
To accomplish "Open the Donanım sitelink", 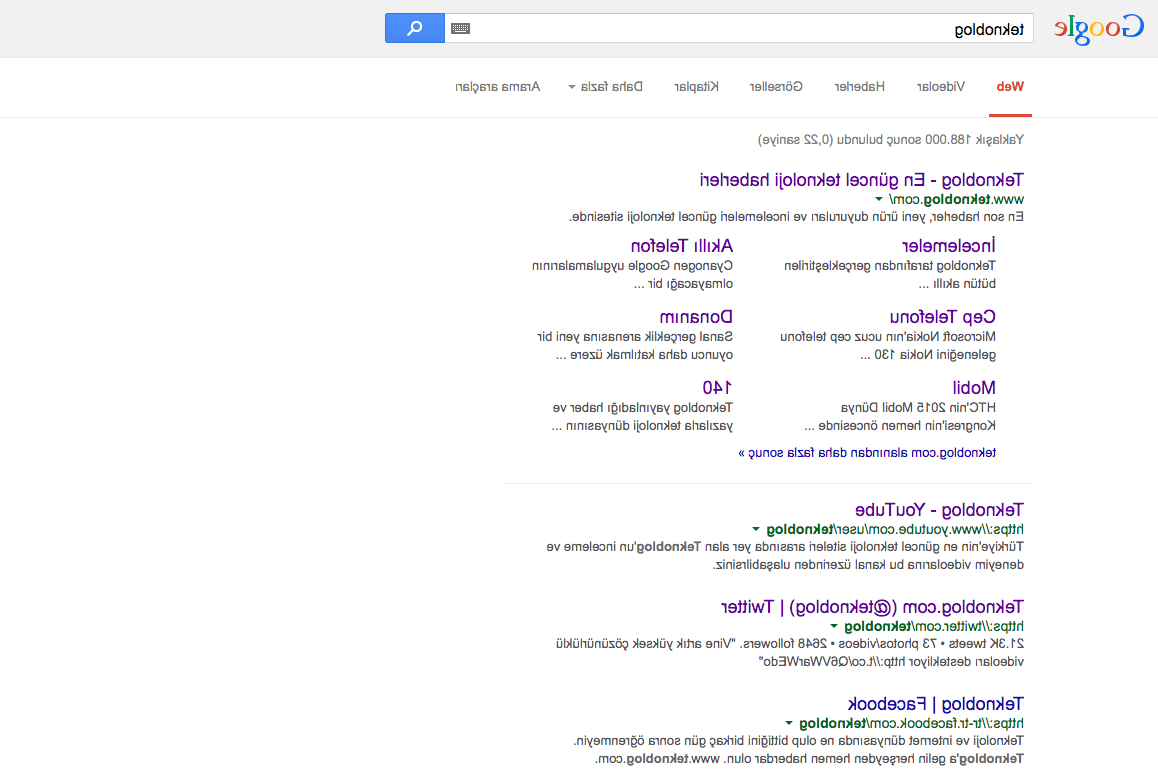I will tap(696, 317).
